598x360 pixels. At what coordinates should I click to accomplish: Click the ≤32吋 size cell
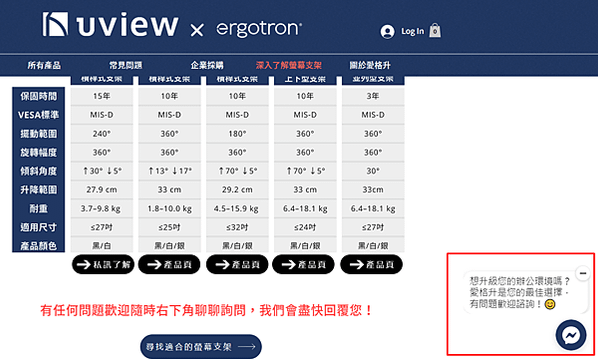(x=237, y=227)
